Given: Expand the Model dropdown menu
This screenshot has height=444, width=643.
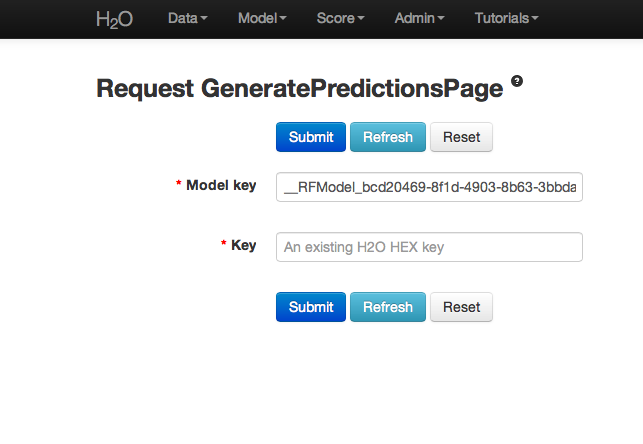Looking at the screenshot, I should 262,18.
